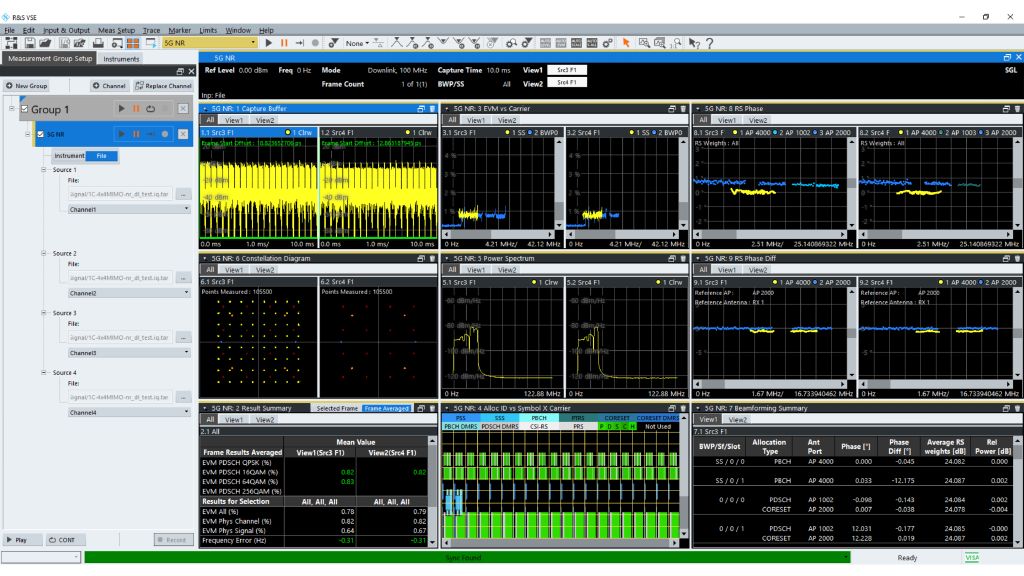
Task: Browse for the Source 1 file with ... button
Action: [184, 195]
